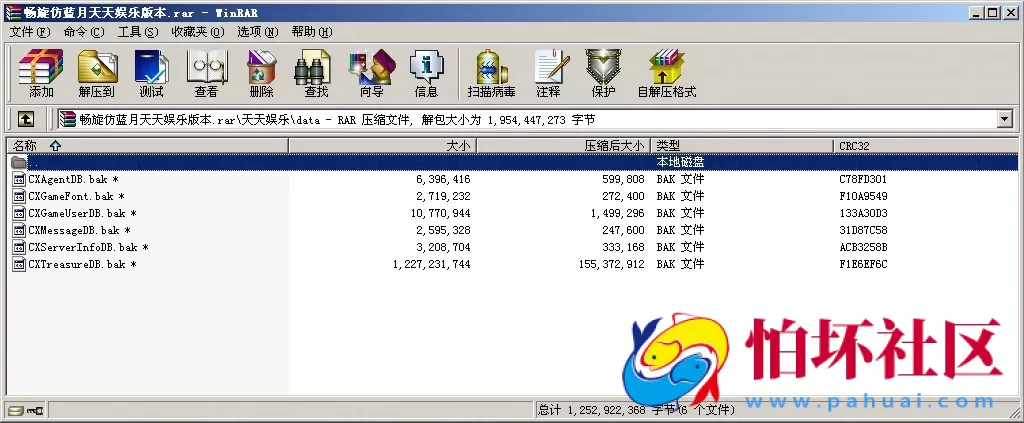Click CRC value C78FD301

pyautogui.click(x=863, y=179)
